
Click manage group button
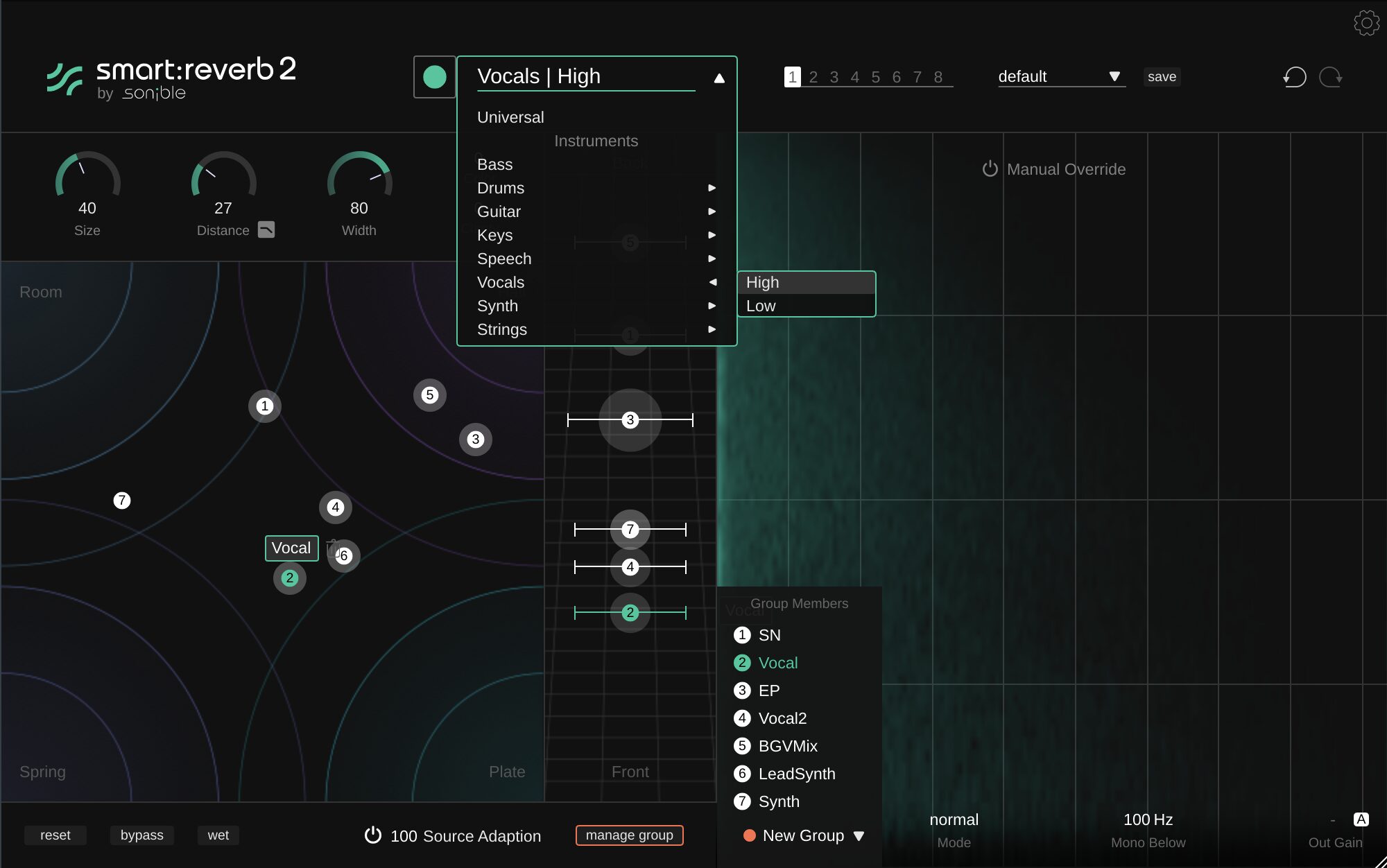pos(629,835)
